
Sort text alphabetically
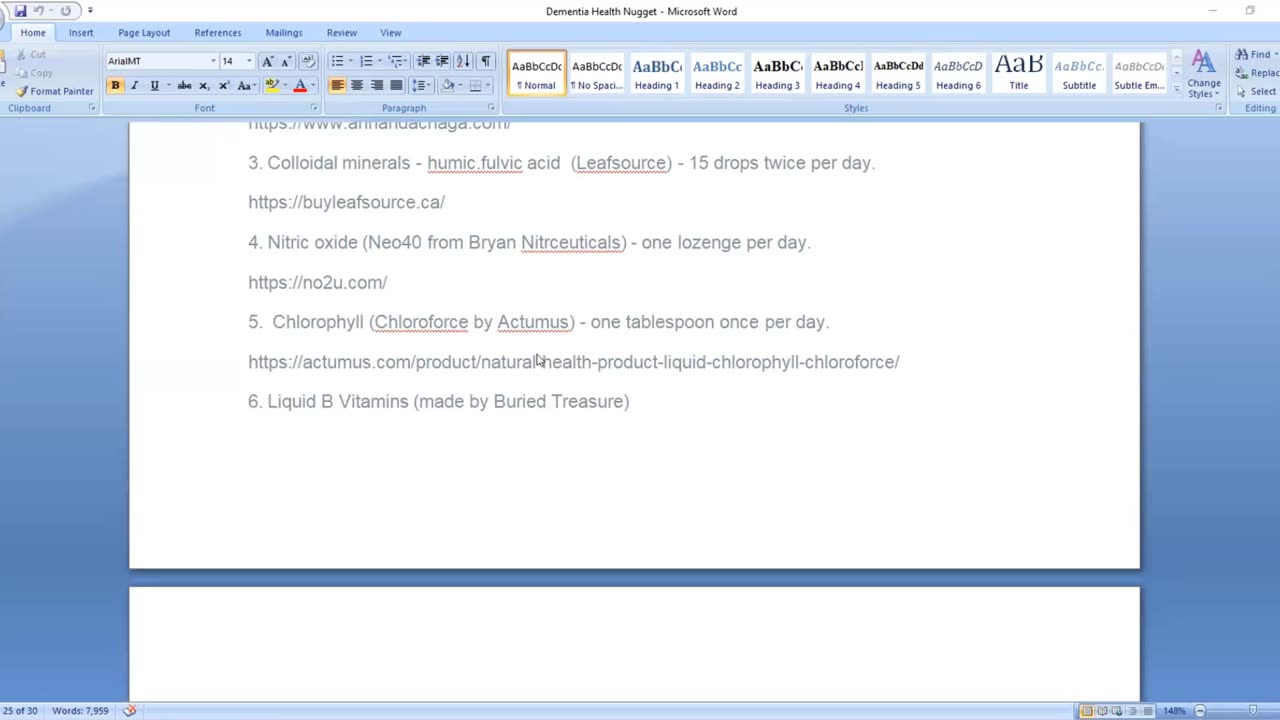coord(463,61)
